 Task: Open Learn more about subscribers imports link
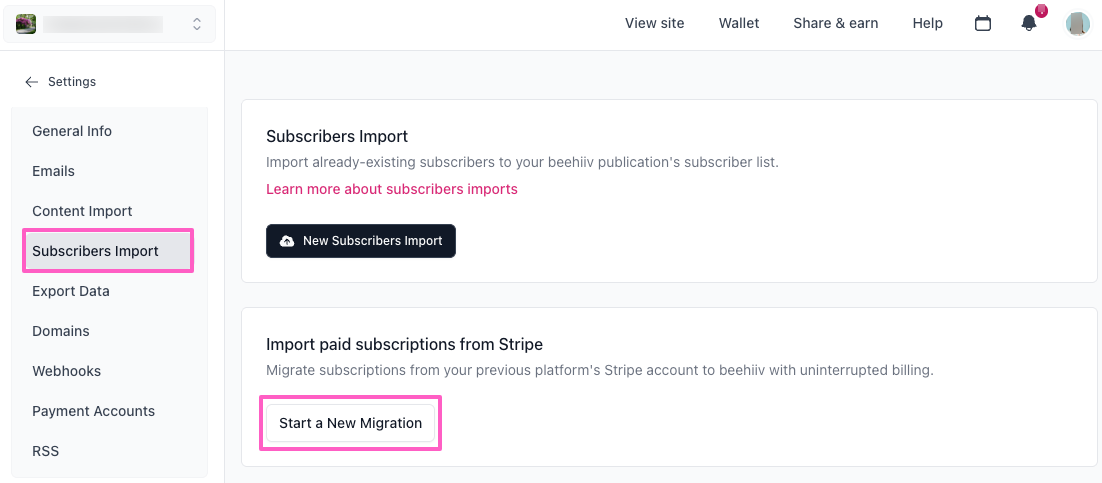point(392,189)
